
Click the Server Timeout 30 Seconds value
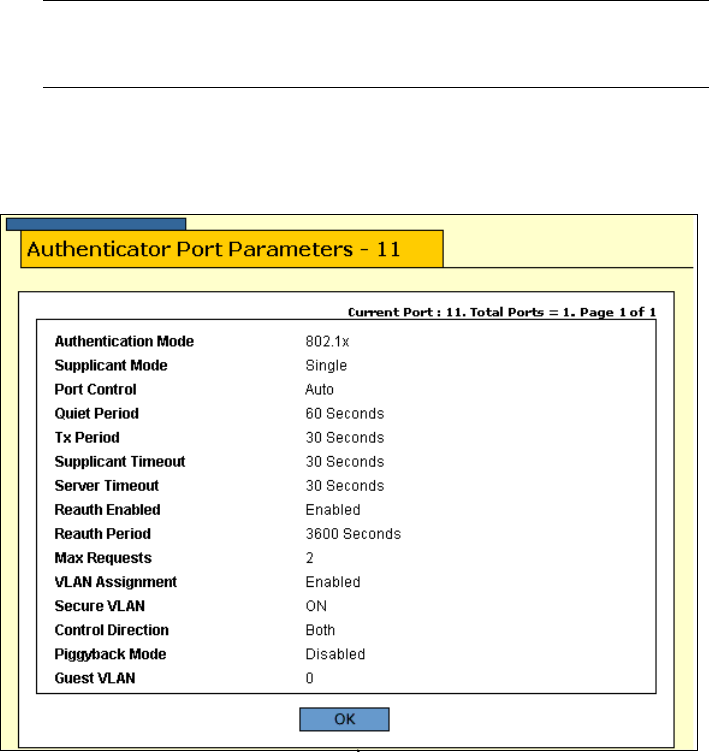point(345,485)
